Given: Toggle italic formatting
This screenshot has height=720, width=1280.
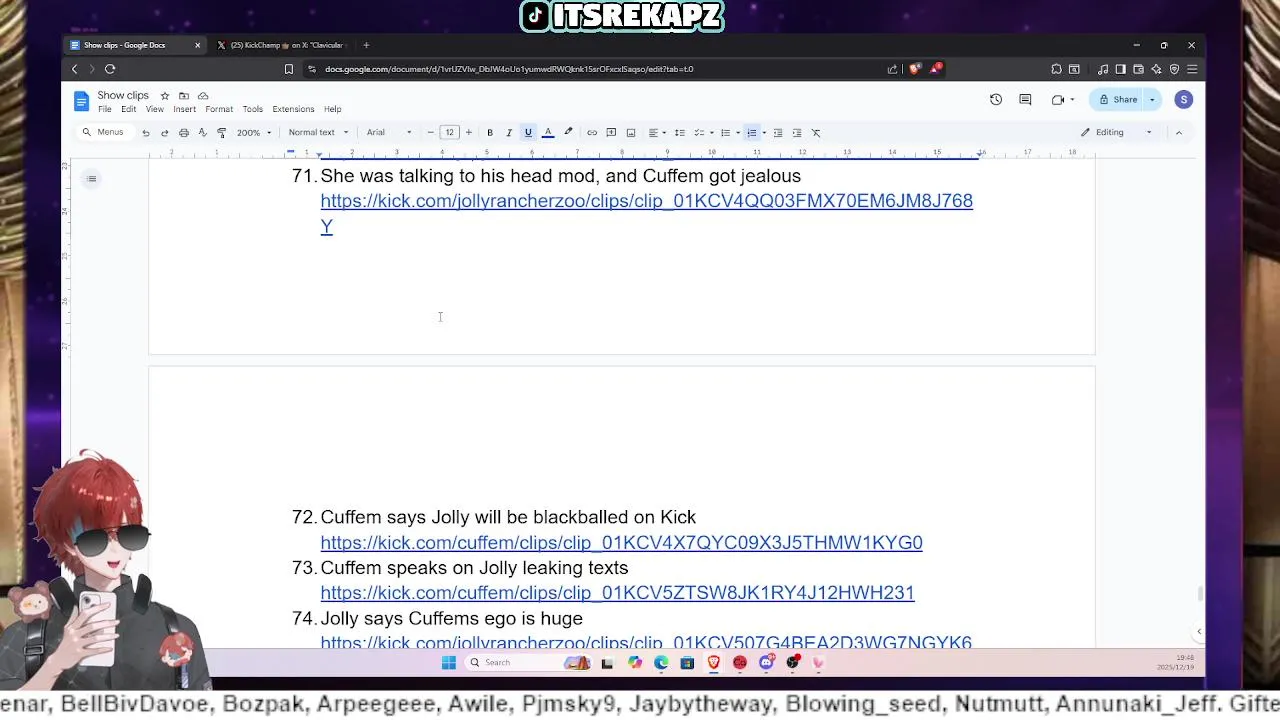Looking at the screenshot, I should pyautogui.click(x=509, y=133).
